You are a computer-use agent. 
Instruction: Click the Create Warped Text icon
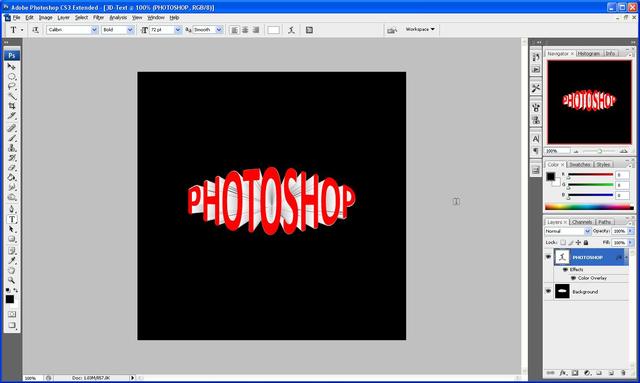291,30
